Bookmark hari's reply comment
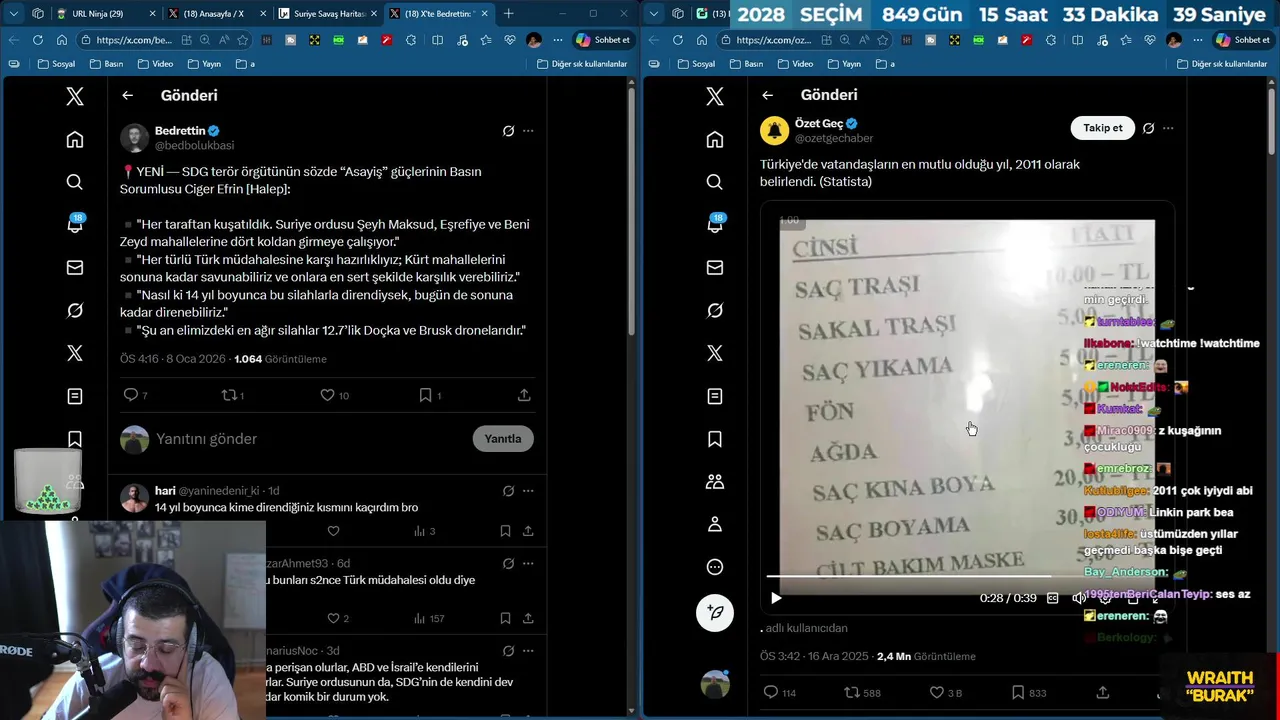This screenshot has height=720, width=1280. click(505, 531)
